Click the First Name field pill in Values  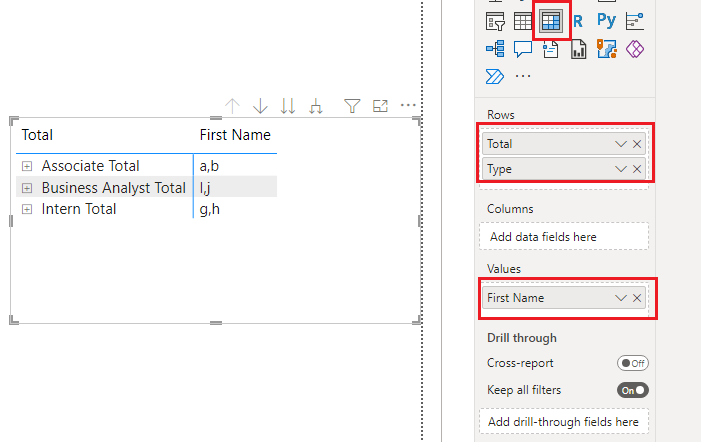click(x=564, y=298)
